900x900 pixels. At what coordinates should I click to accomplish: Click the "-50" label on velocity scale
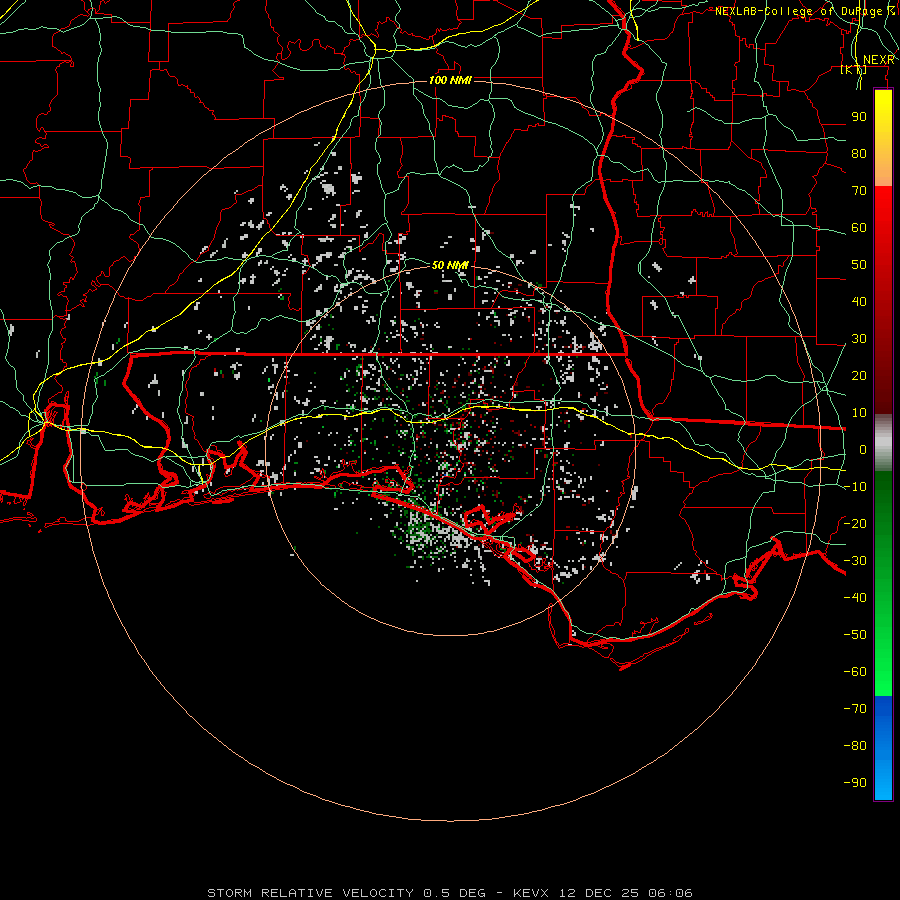tap(855, 635)
